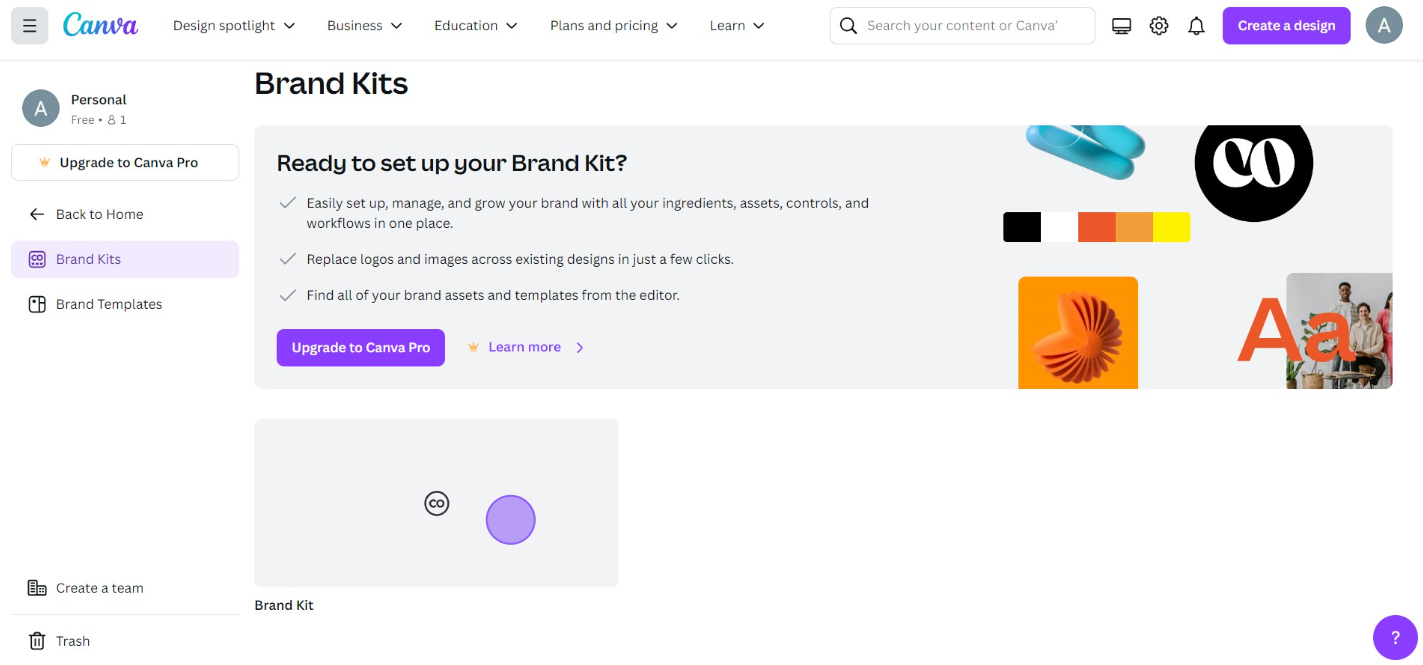Expand the Learn dropdown
Viewport: 1423px width, 665px height.
tap(737, 26)
